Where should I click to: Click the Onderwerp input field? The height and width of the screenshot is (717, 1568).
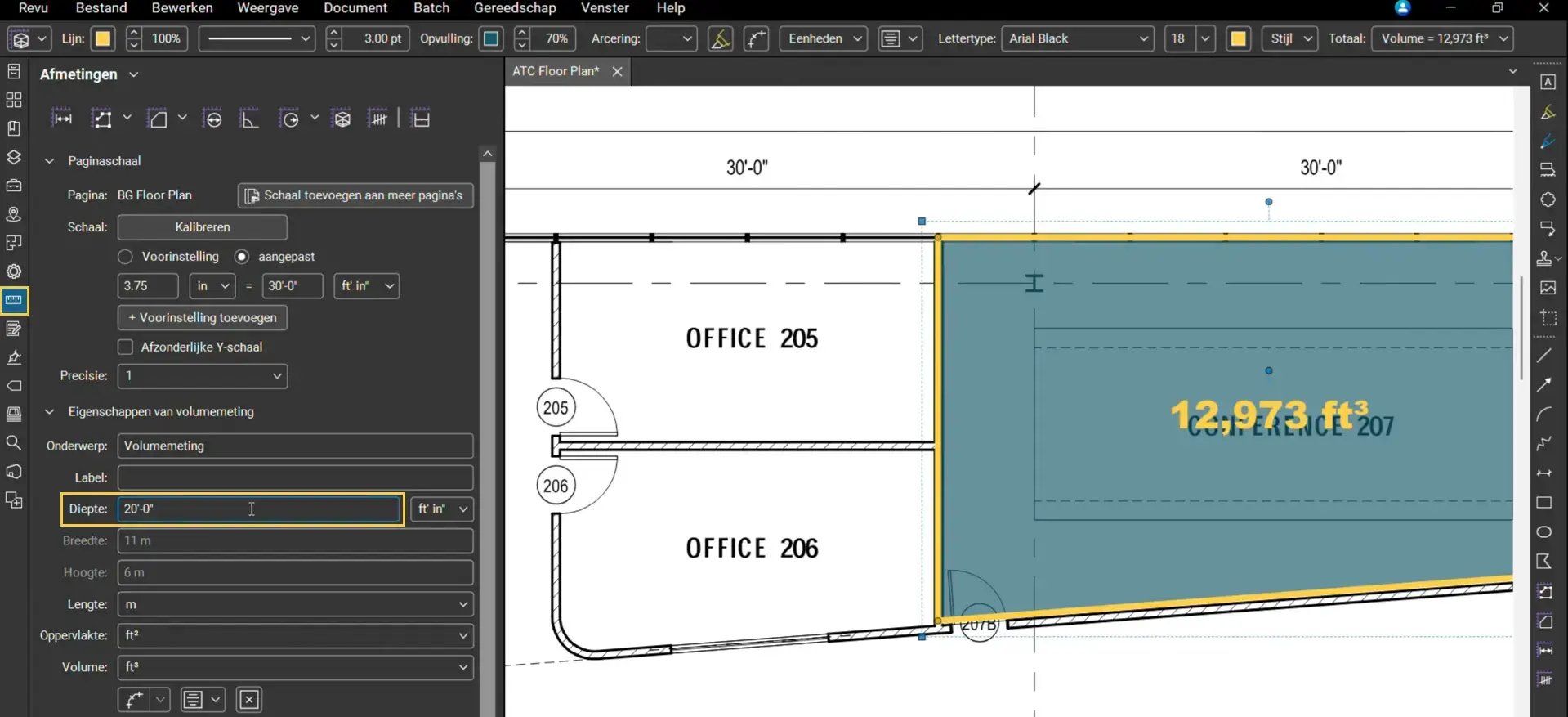pyautogui.click(x=296, y=446)
